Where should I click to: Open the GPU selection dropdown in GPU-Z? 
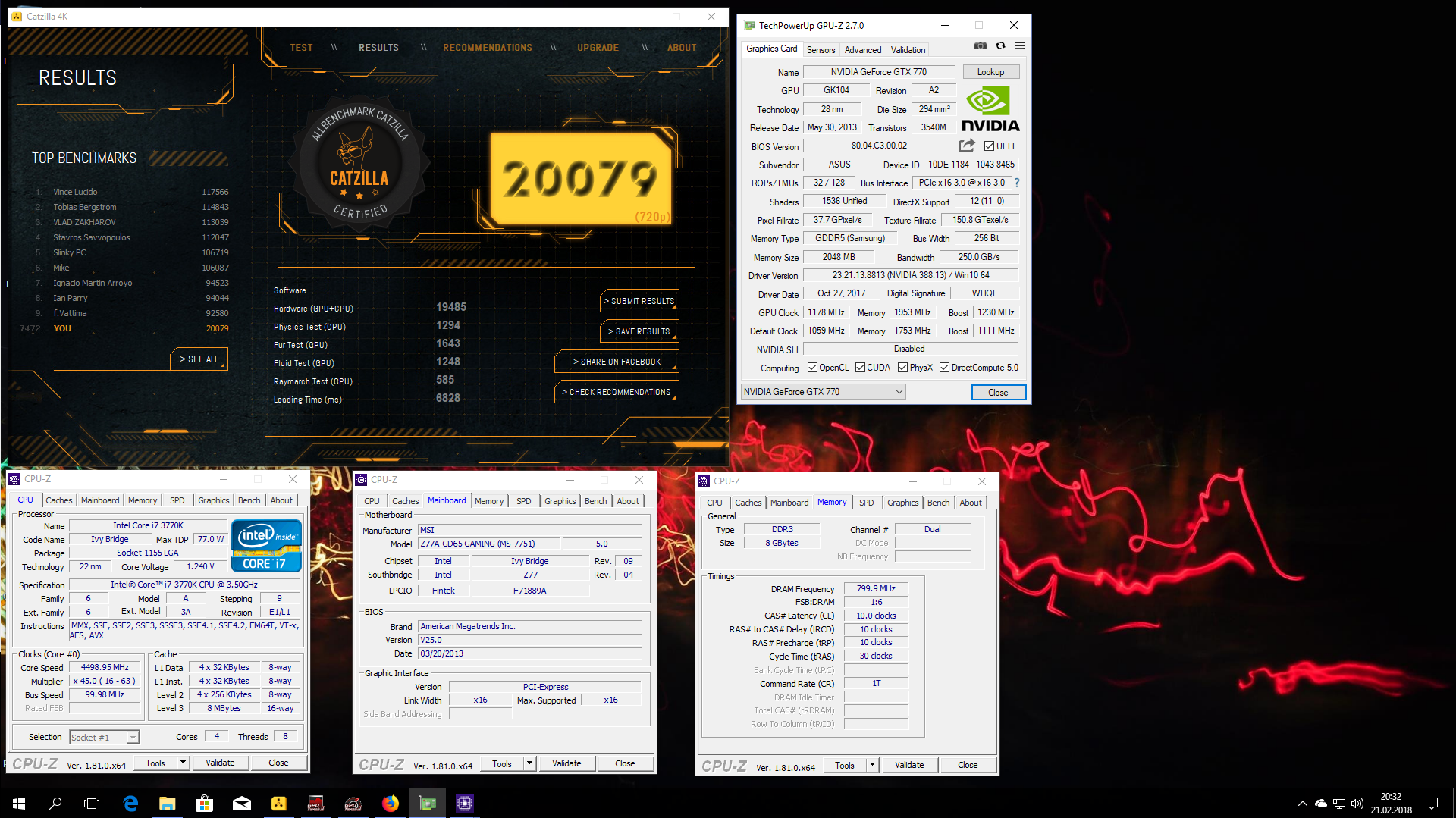(x=823, y=392)
